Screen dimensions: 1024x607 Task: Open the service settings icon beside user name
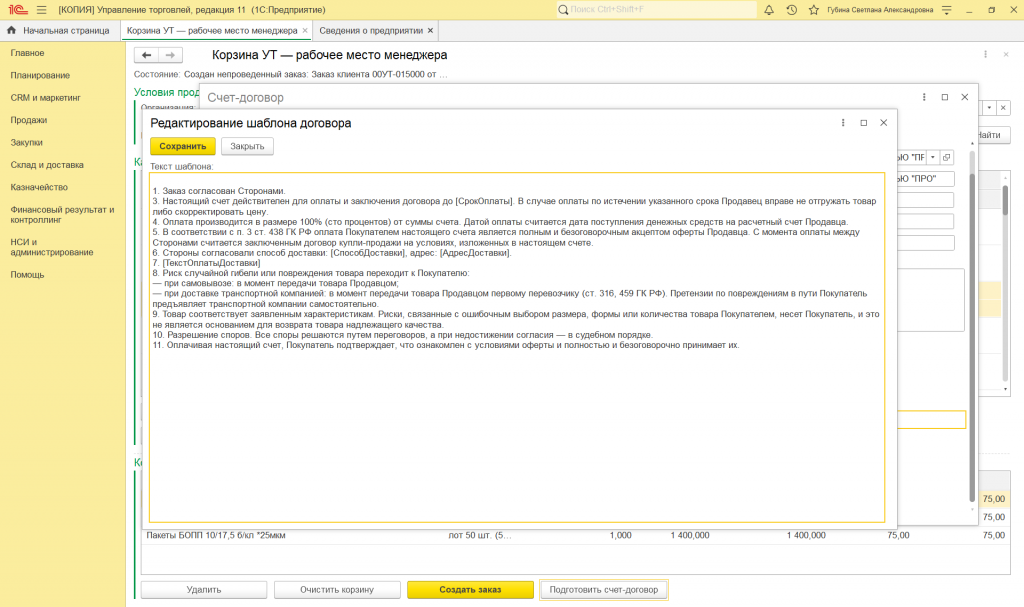point(946,10)
